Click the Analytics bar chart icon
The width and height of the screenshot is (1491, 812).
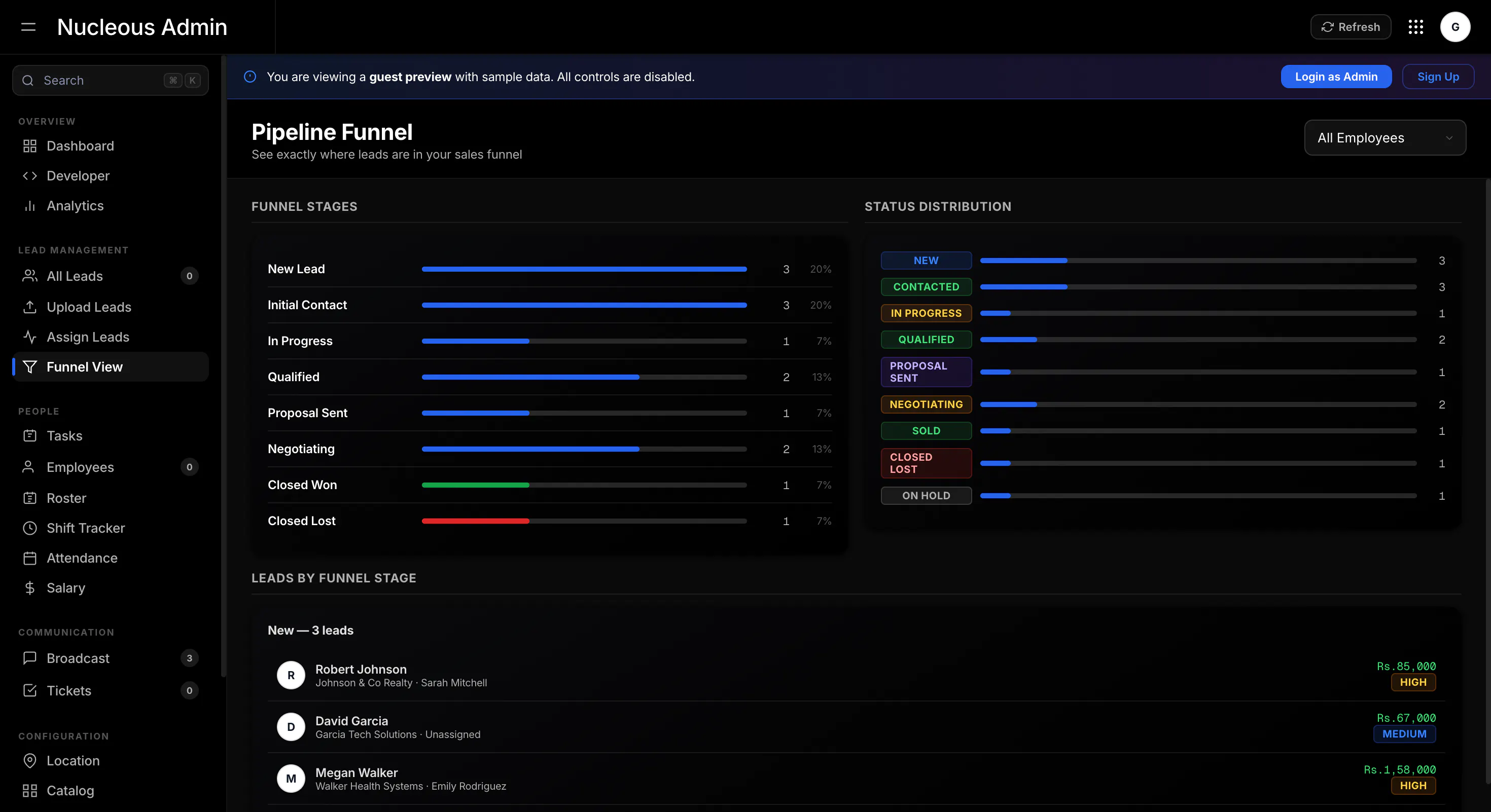tap(29, 206)
